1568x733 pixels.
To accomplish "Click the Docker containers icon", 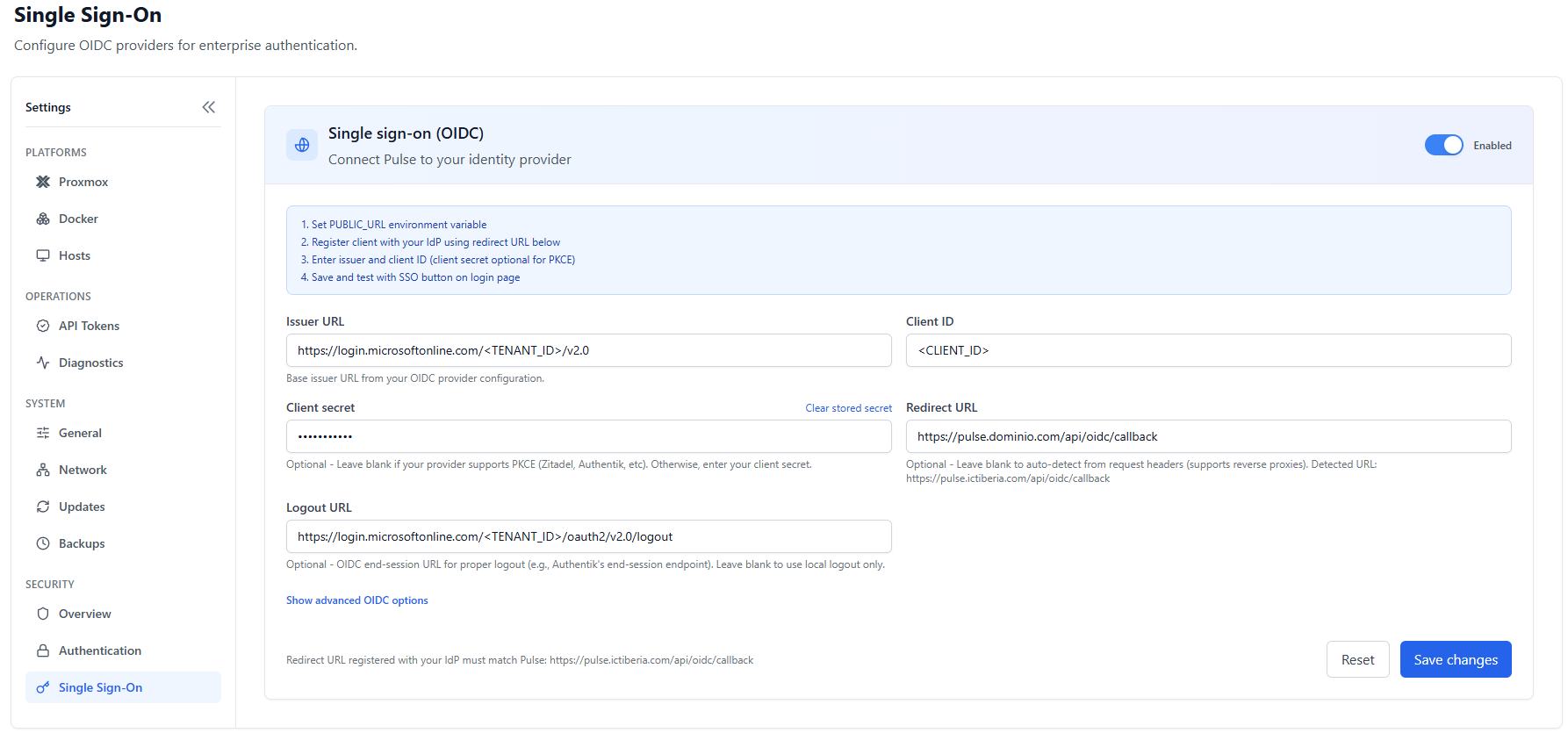I will (x=43, y=219).
